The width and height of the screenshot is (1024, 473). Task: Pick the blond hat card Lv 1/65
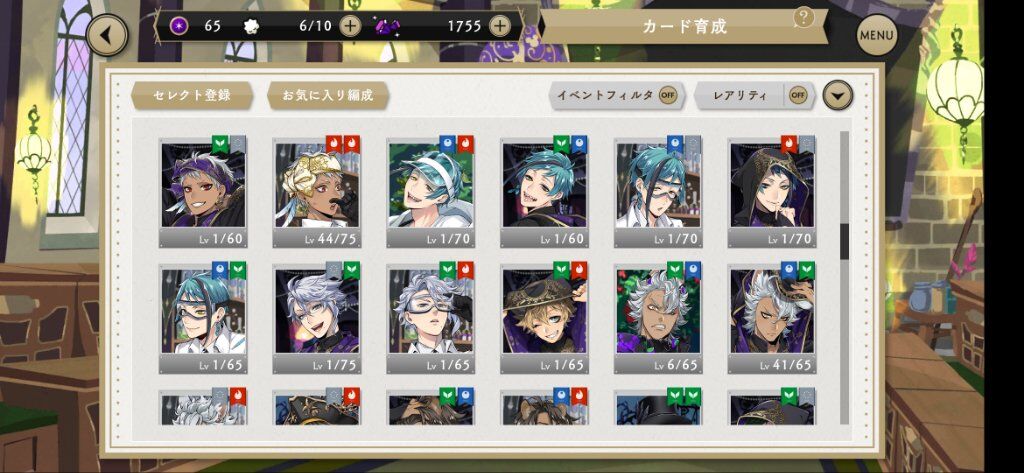click(544, 318)
